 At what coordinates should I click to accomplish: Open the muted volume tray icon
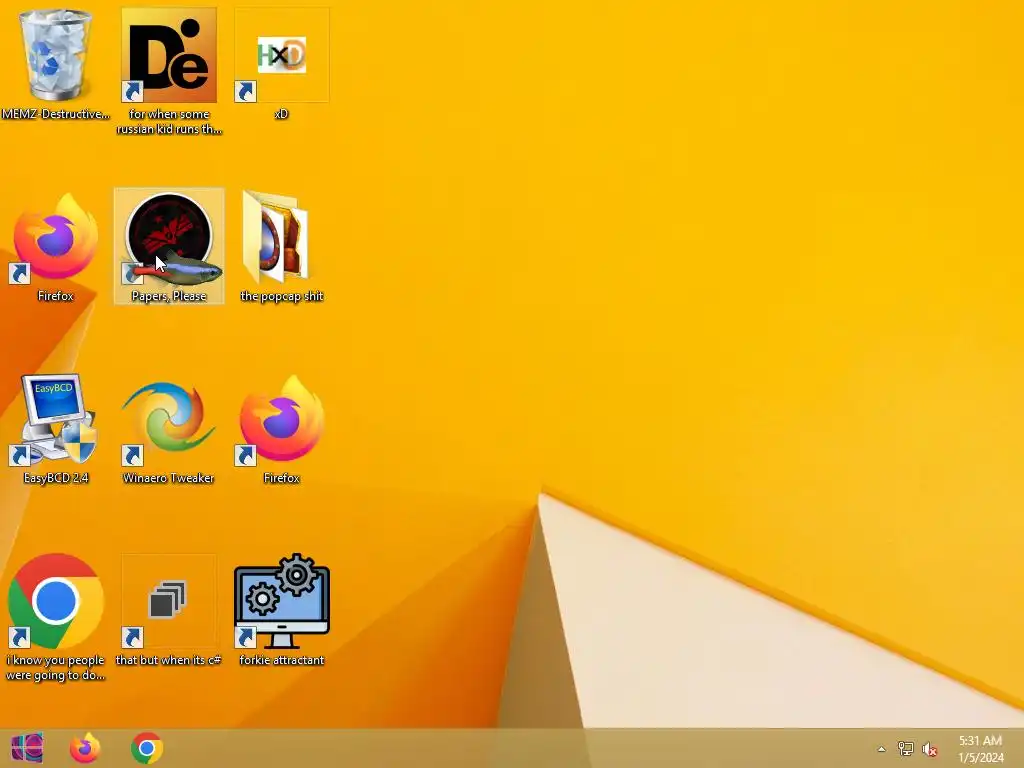(x=929, y=749)
